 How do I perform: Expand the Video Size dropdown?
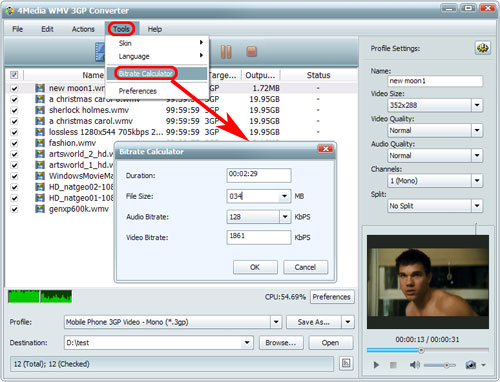(x=477, y=105)
